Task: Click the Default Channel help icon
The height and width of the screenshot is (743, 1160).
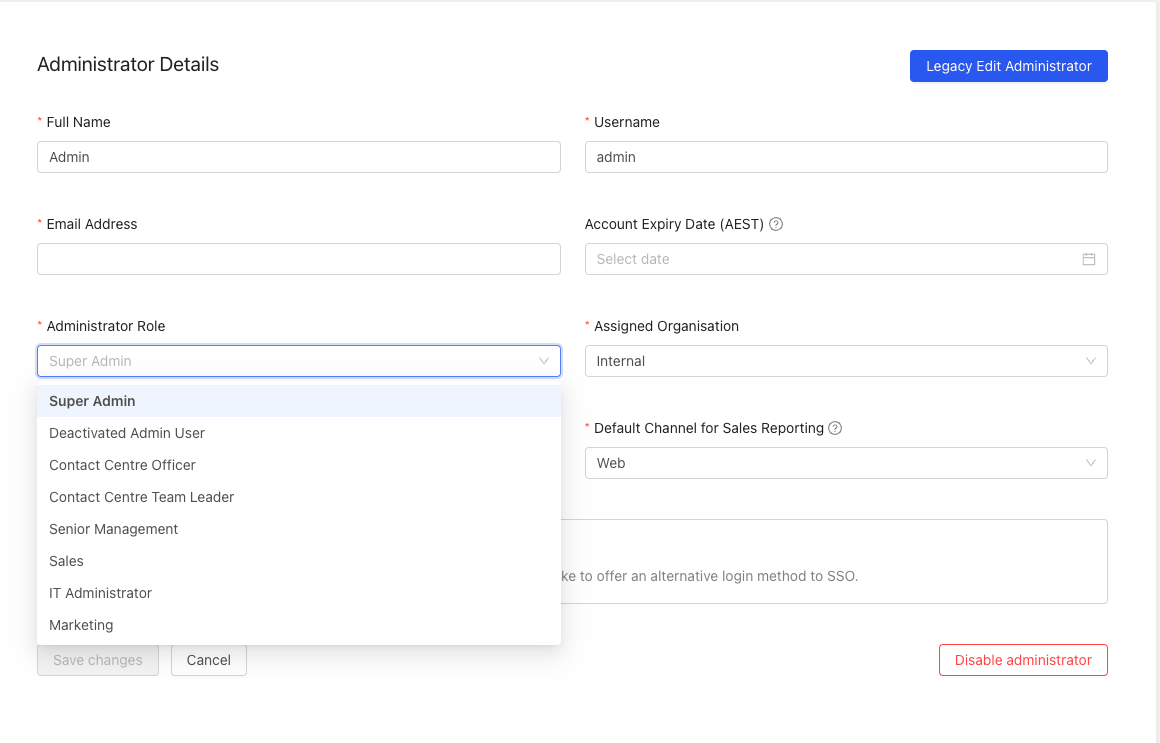Action: [x=836, y=428]
